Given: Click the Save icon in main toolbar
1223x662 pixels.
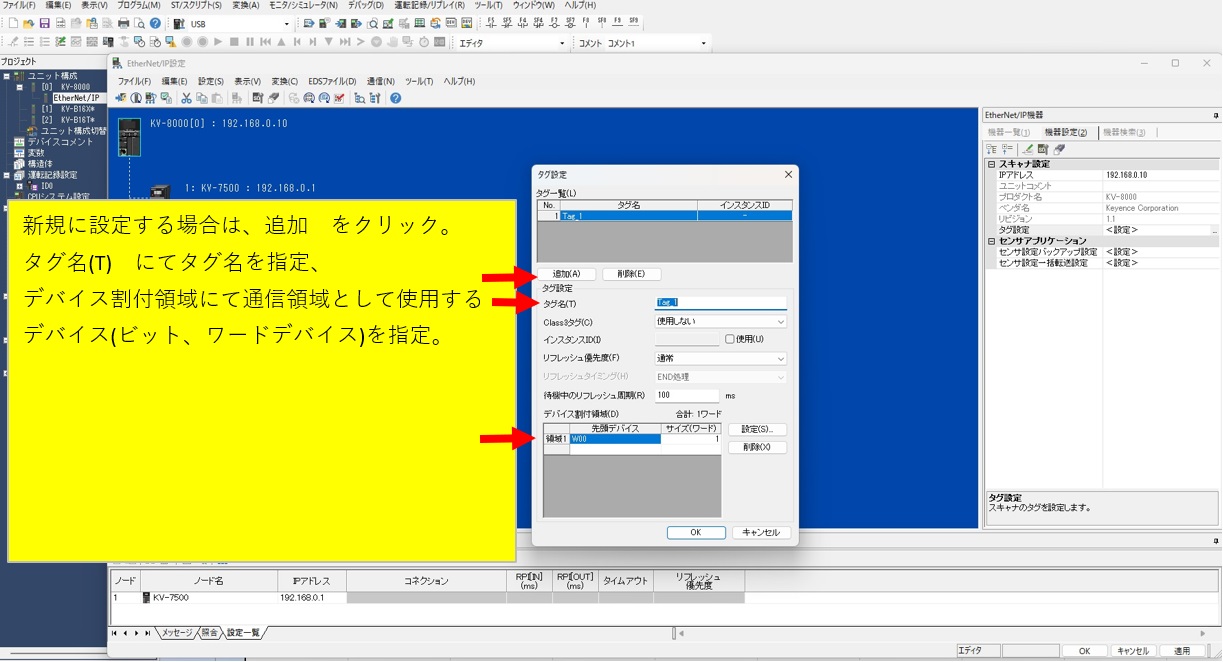Looking at the screenshot, I should (45, 23).
